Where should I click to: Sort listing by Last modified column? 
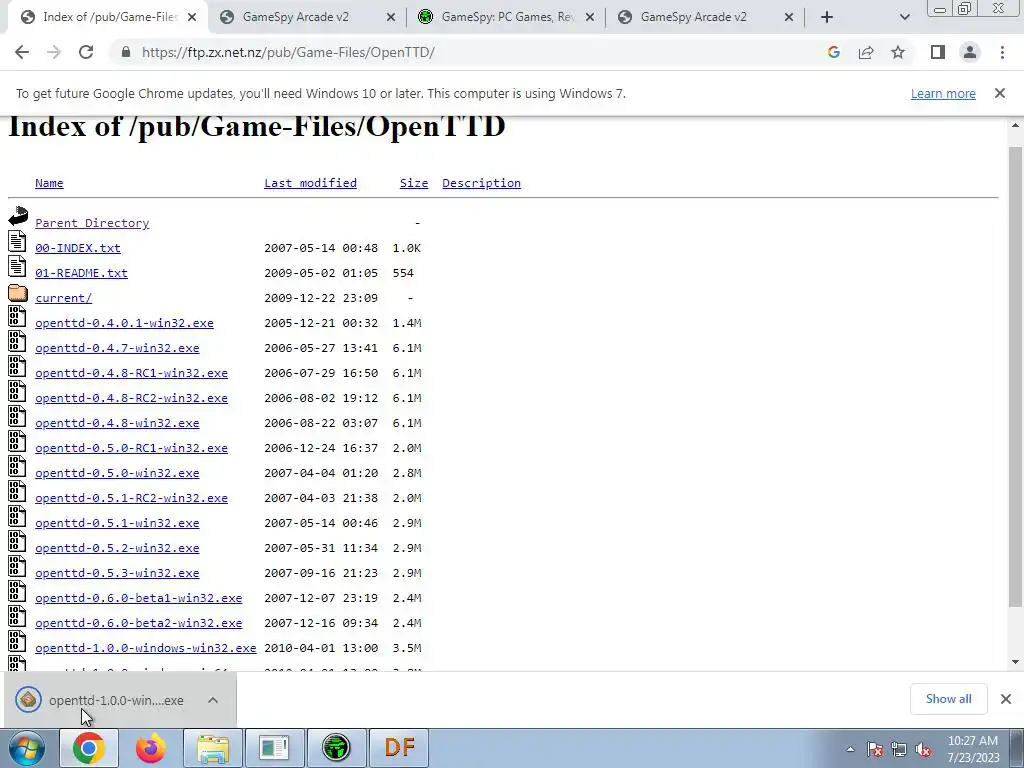tap(310, 183)
